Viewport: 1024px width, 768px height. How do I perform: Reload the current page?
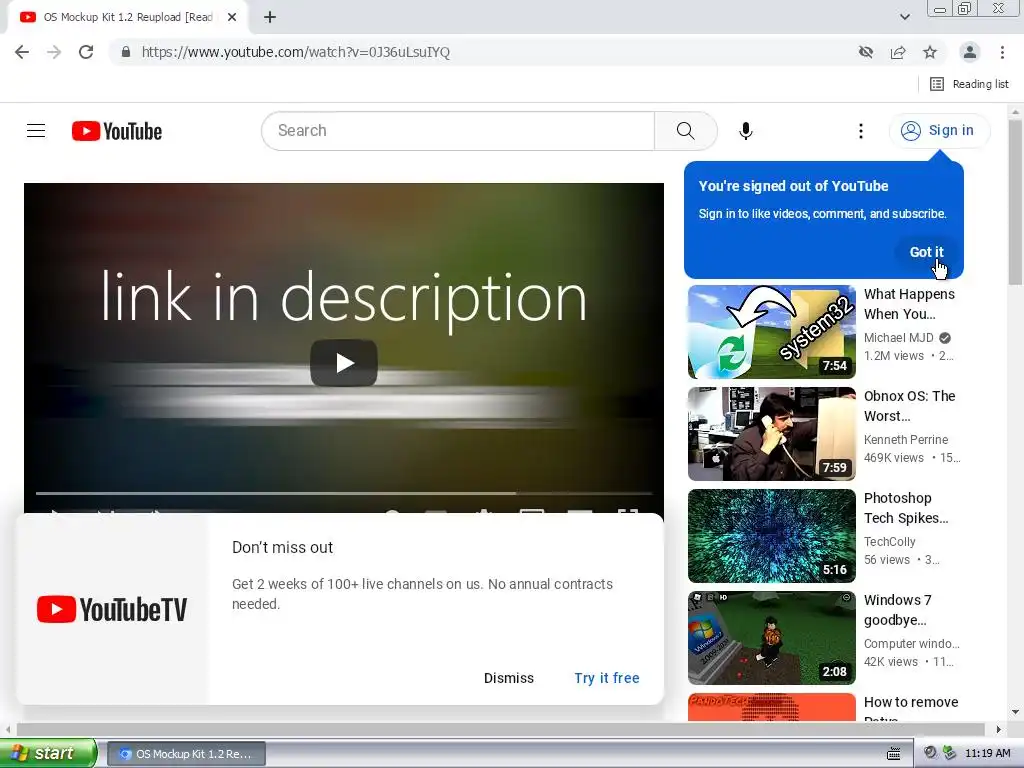pos(86,52)
